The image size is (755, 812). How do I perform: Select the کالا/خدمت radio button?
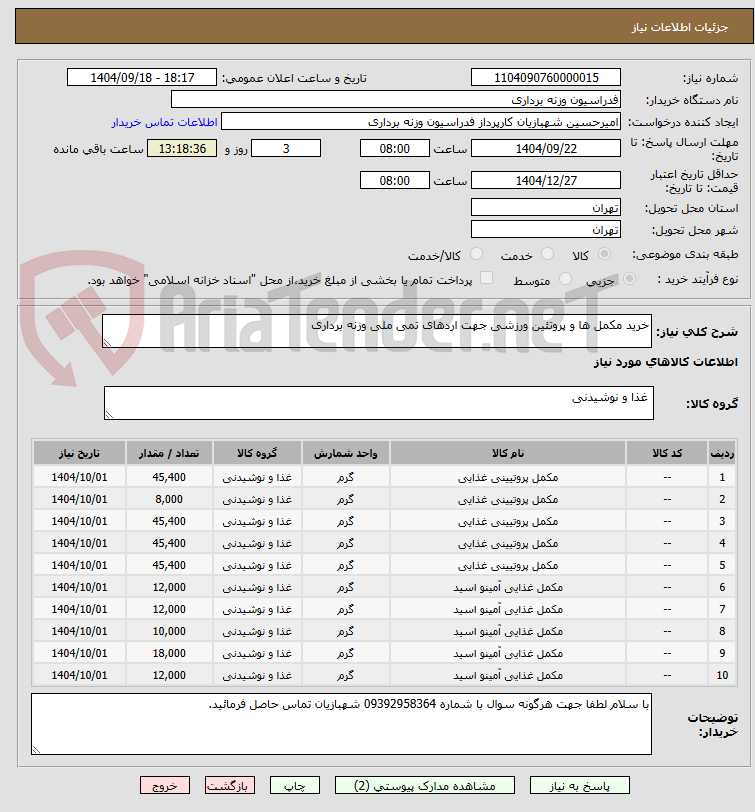(476, 254)
